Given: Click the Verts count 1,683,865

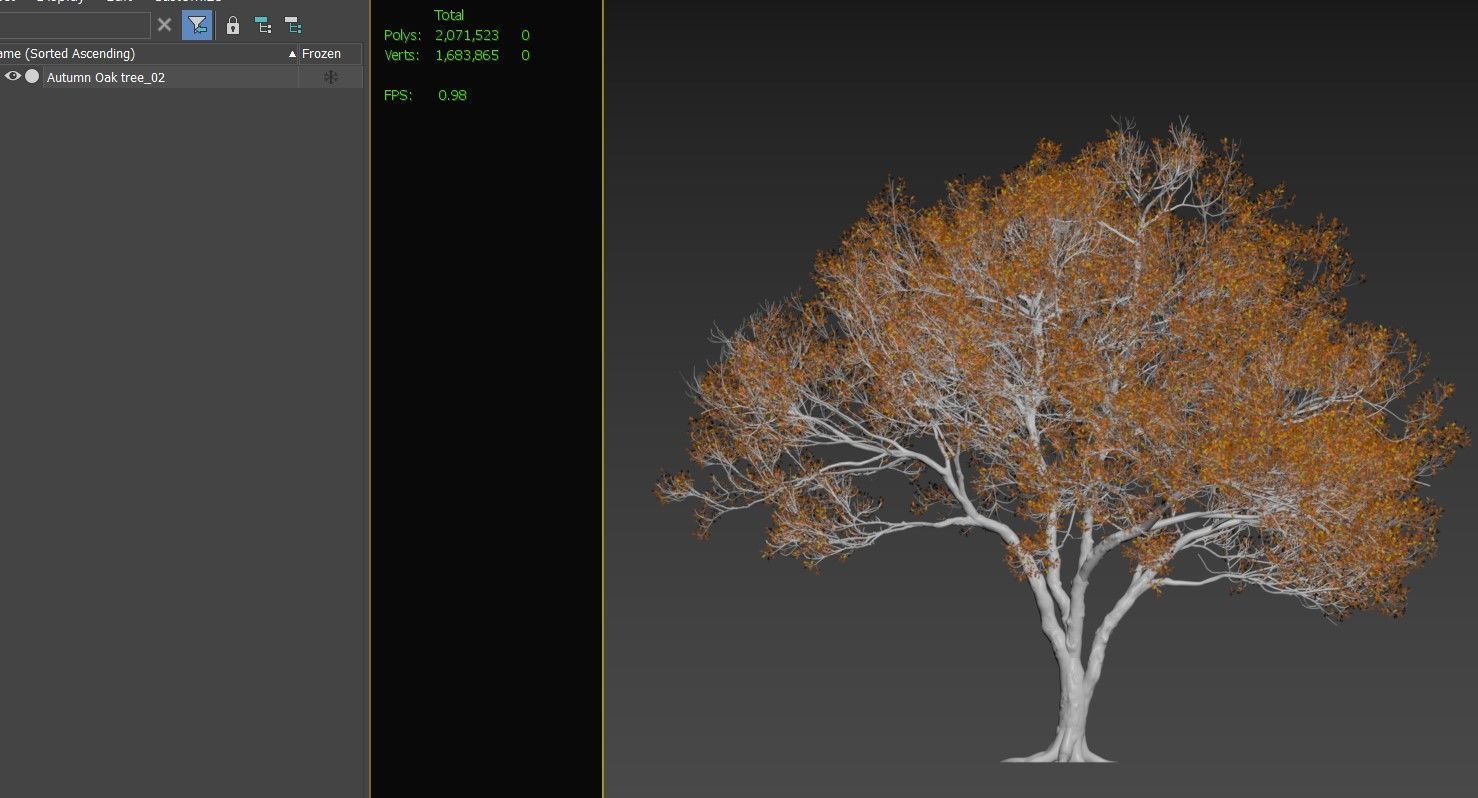Looking at the screenshot, I should pyautogui.click(x=467, y=55).
